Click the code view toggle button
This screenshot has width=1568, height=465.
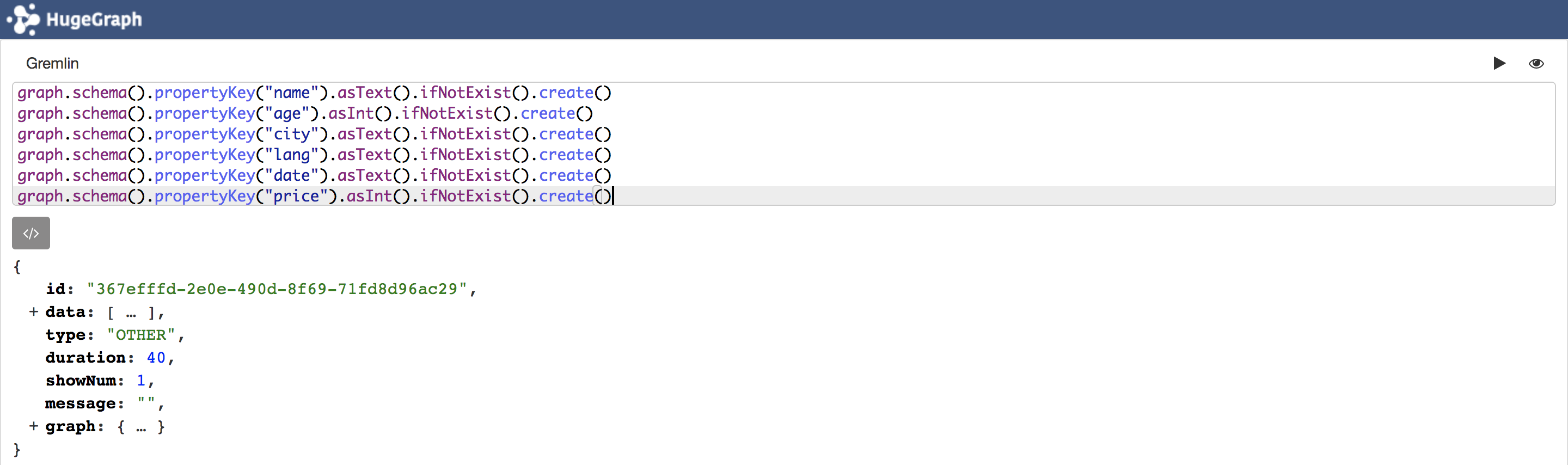coord(31,233)
